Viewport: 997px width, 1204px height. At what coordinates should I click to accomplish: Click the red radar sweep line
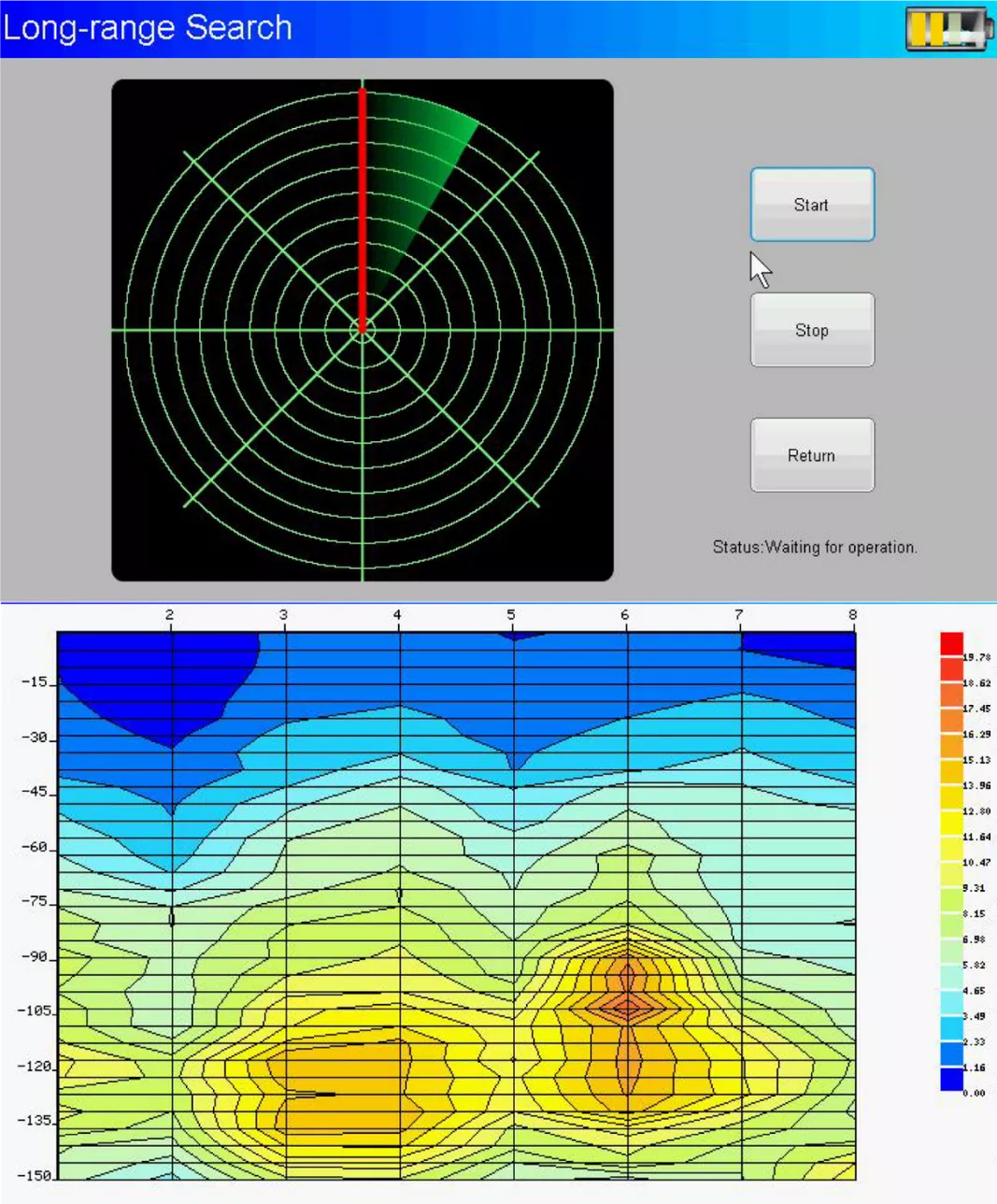(x=363, y=206)
